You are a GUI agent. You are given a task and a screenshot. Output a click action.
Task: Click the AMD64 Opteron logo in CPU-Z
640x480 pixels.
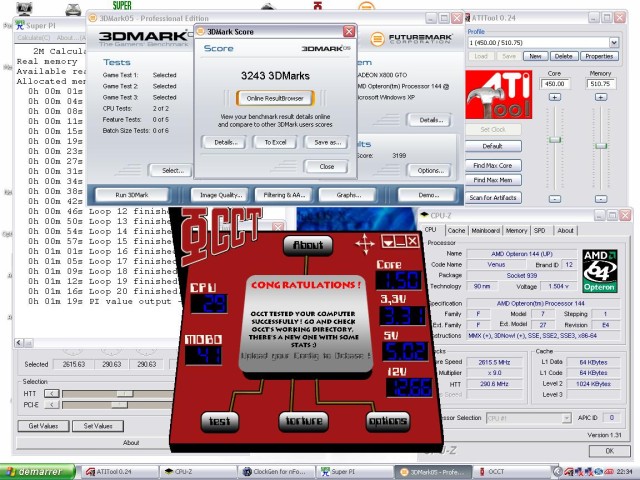click(x=599, y=271)
